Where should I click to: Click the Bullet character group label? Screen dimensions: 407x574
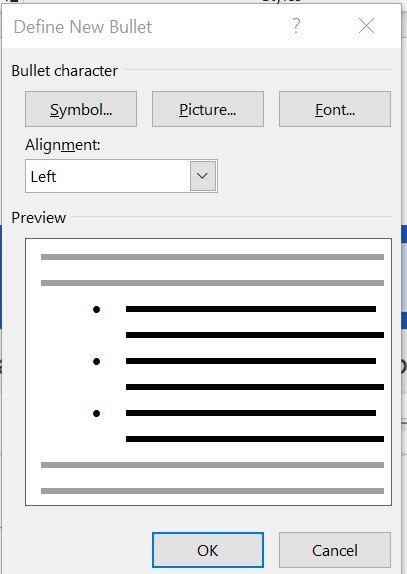pyautogui.click(x=65, y=71)
